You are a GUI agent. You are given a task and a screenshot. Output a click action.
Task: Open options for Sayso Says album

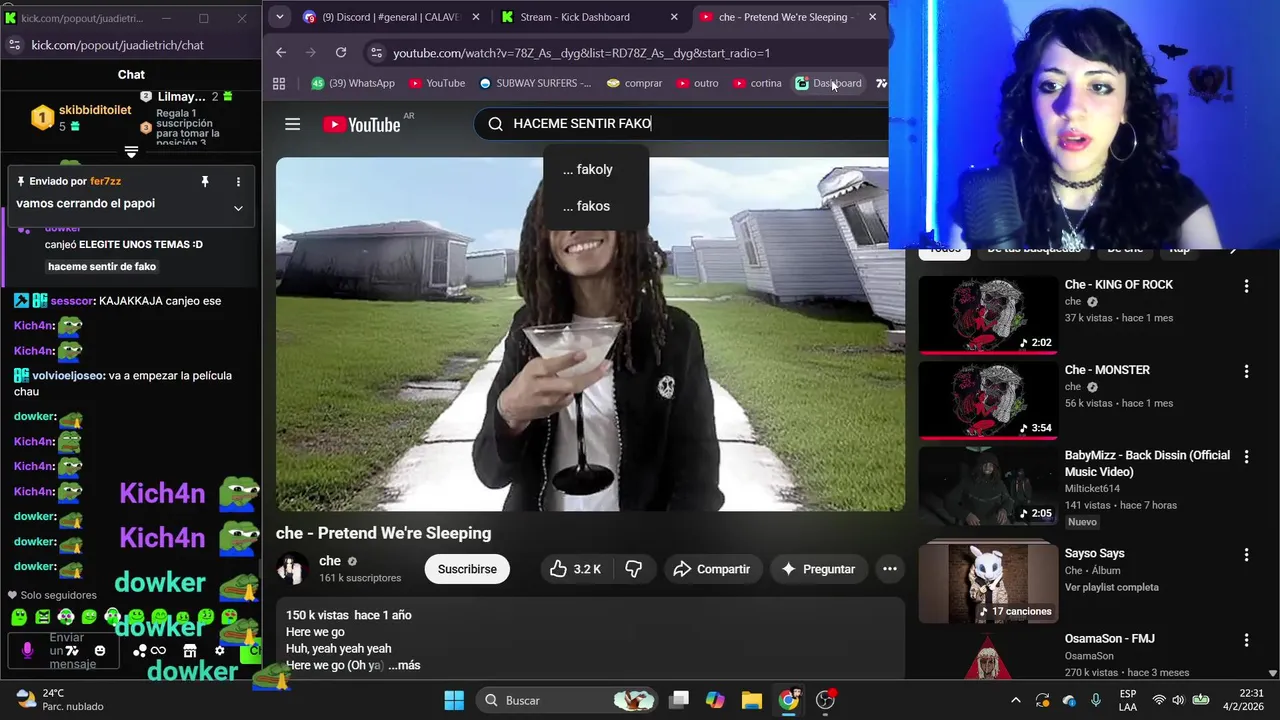(x=1246, y=554)
